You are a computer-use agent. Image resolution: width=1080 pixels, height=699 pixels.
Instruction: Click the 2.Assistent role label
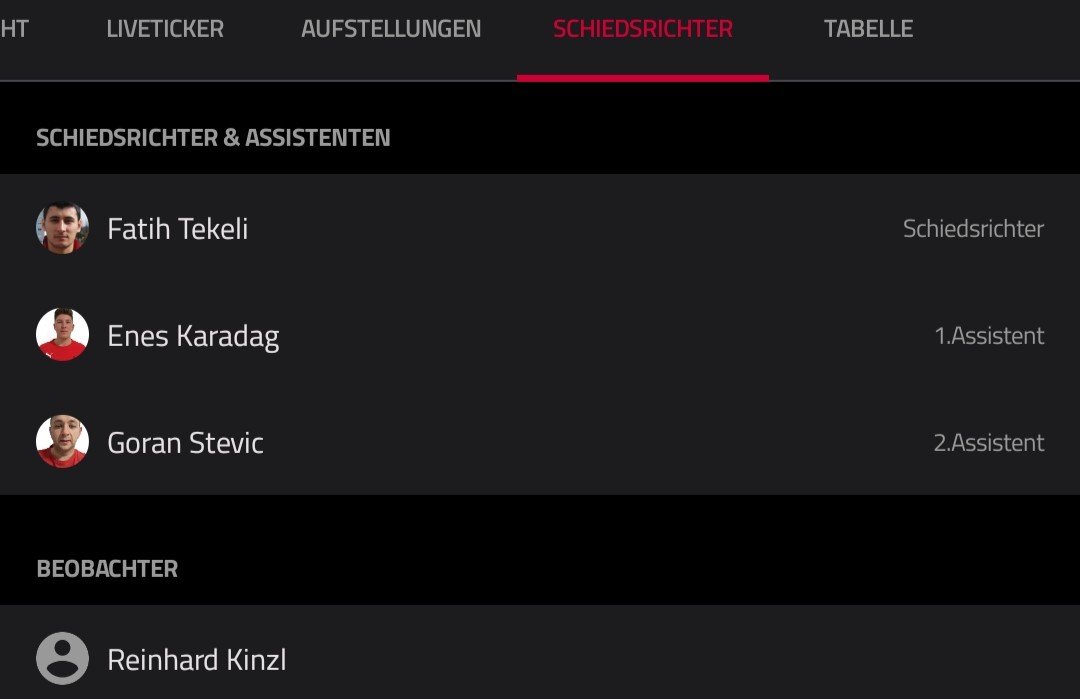[x=989, y=442]
